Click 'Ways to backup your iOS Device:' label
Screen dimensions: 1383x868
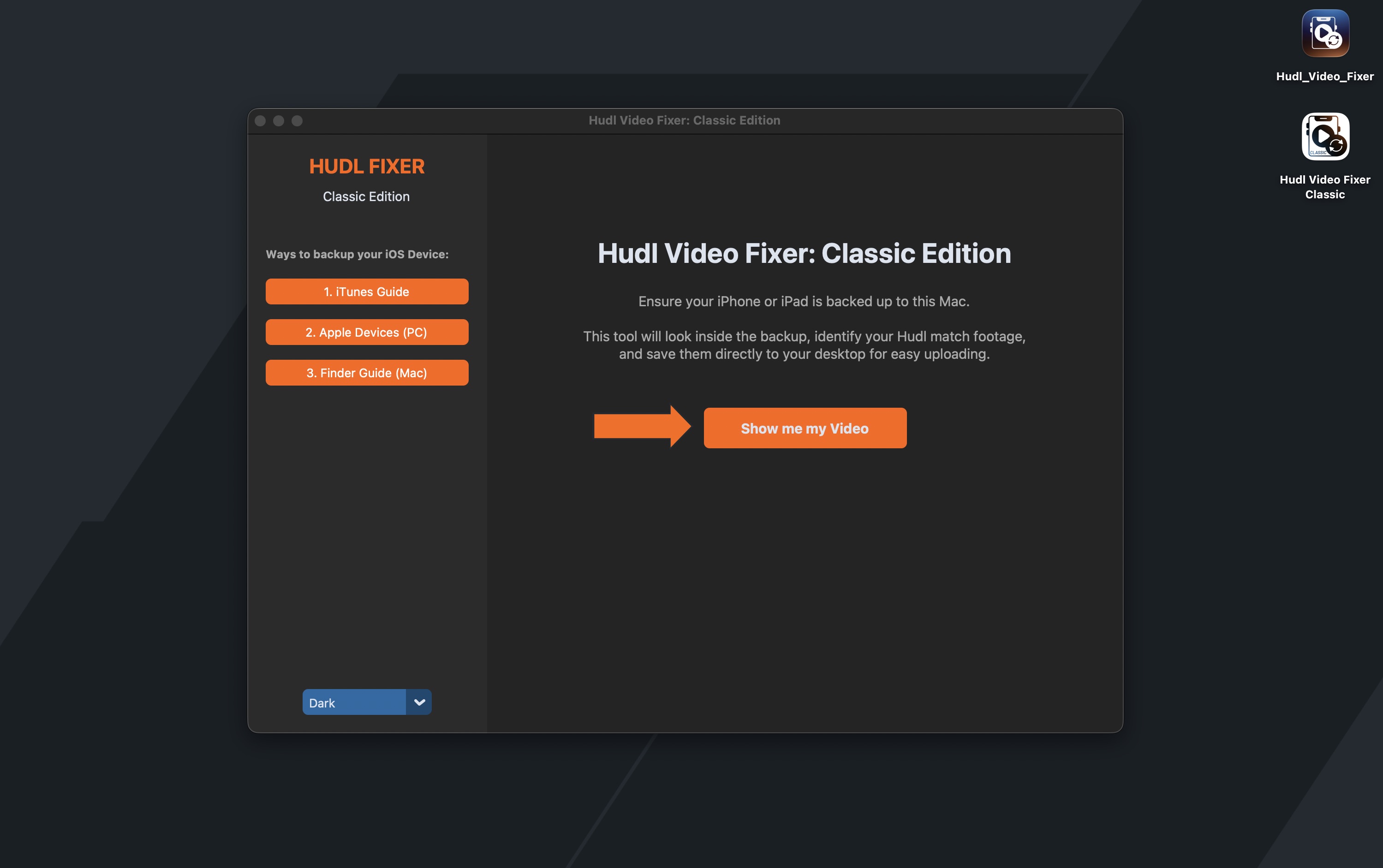click(x=357, y=254)
